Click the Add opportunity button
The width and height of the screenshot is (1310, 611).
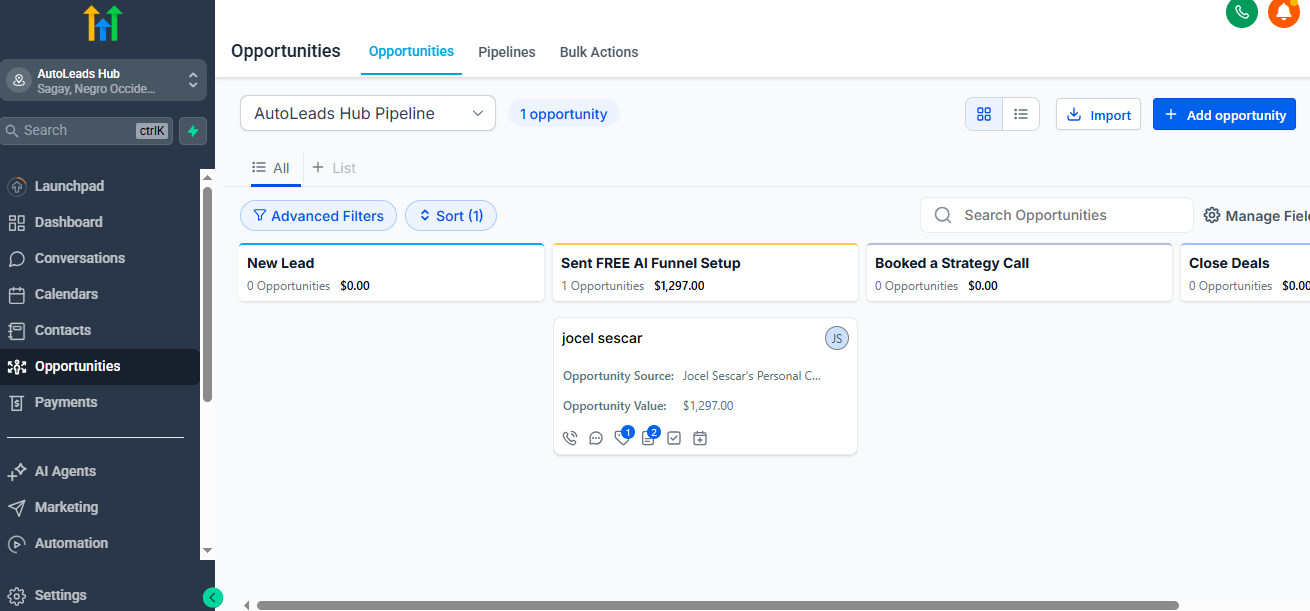coord(1224,114)
